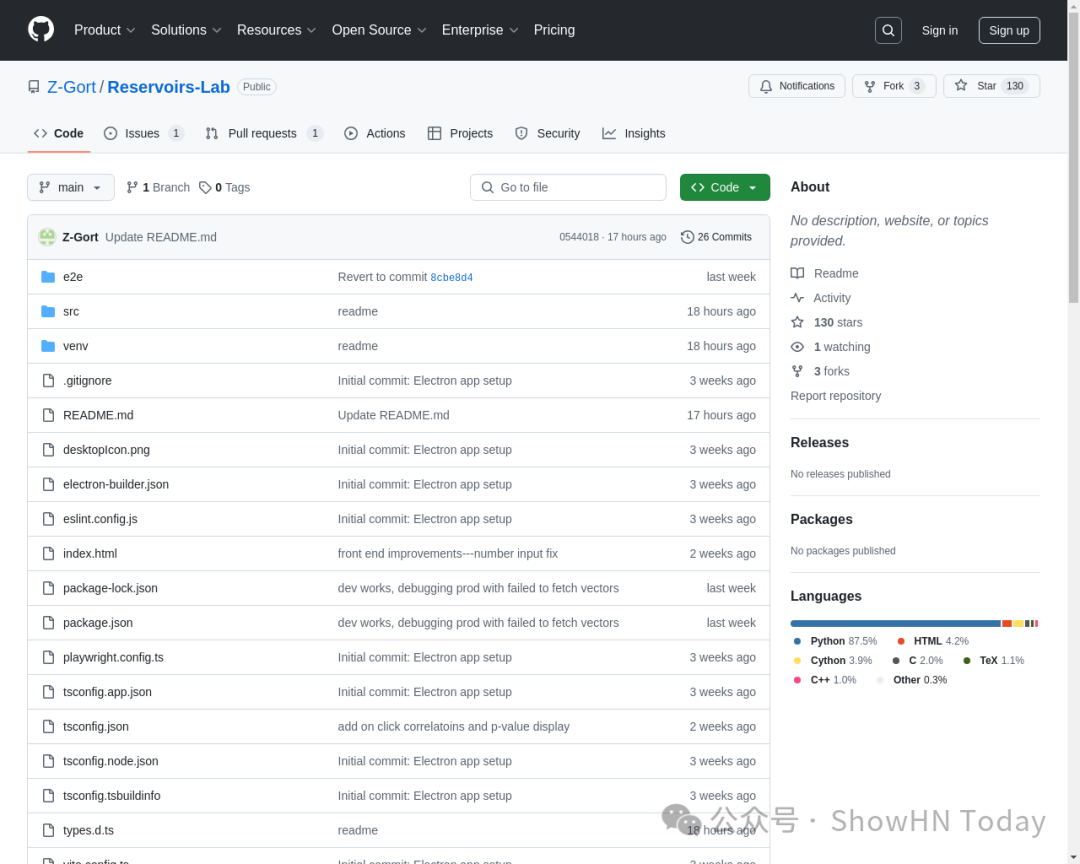Open the e2e folder icon

[48, 276]
